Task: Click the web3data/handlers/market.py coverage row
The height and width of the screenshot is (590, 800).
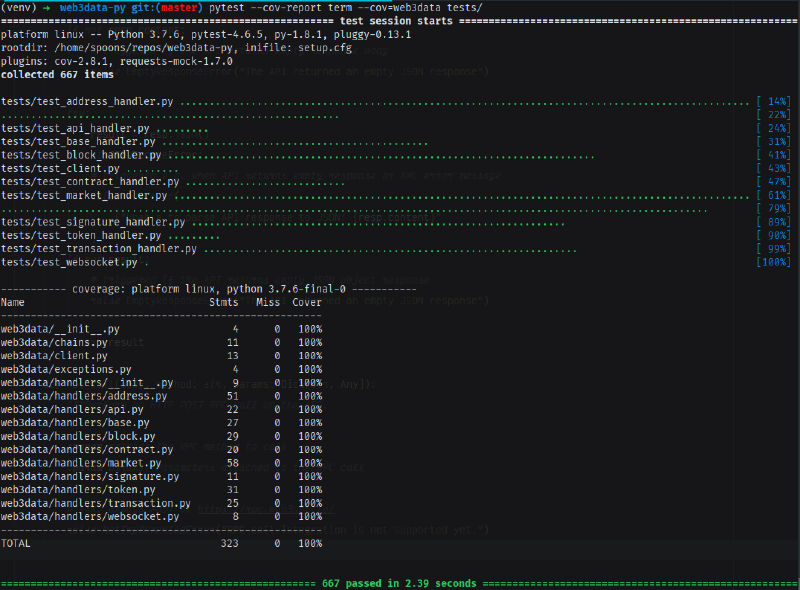Action: tap(161, 463)
